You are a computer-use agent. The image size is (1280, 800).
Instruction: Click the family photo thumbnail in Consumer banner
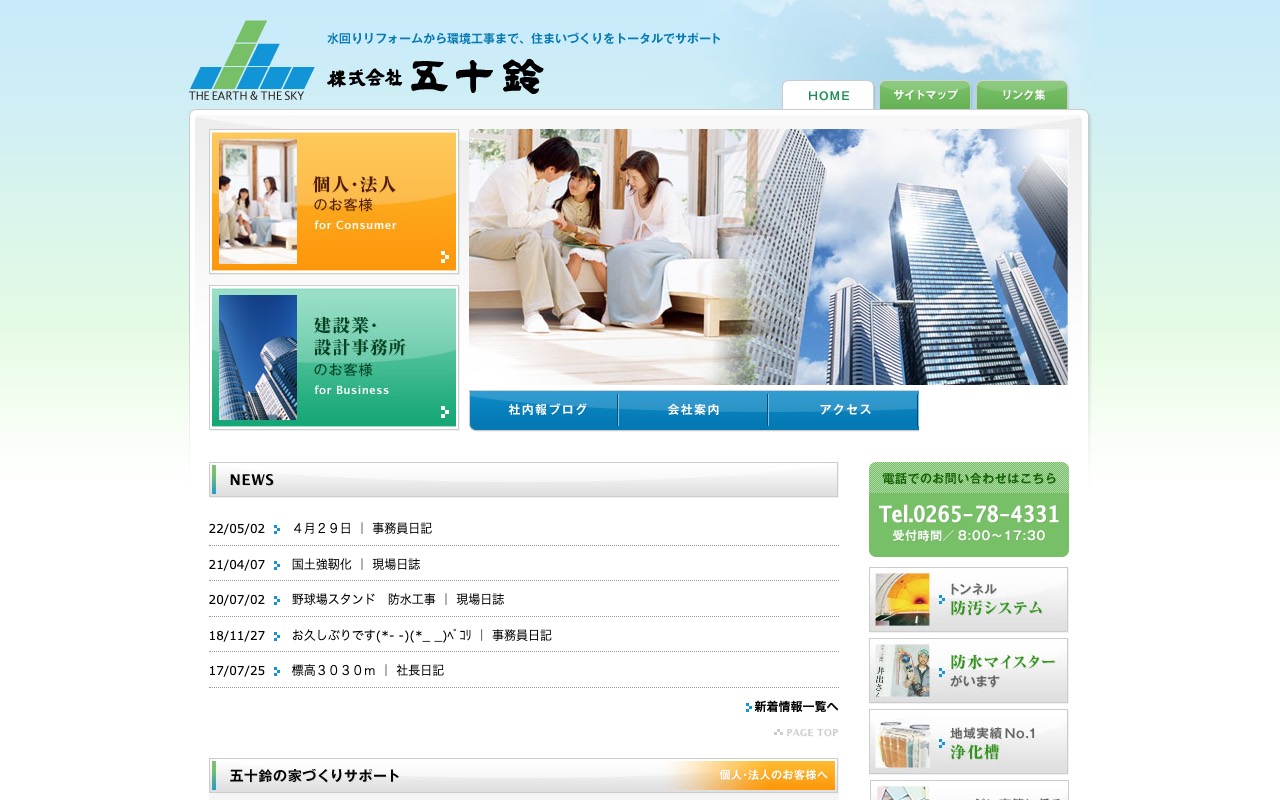[258, 201]
